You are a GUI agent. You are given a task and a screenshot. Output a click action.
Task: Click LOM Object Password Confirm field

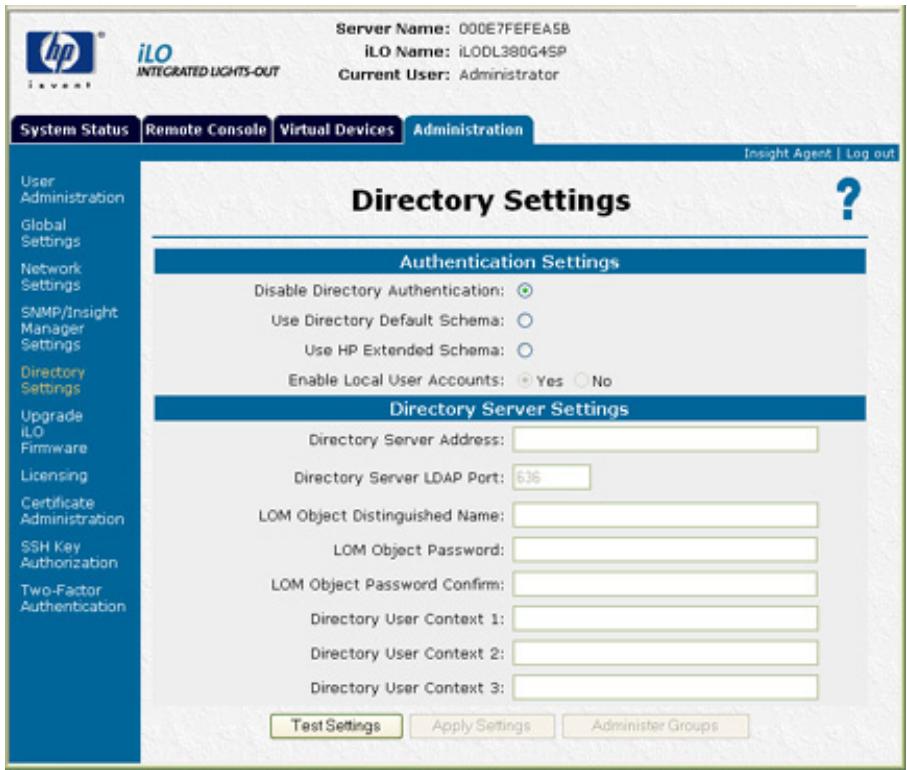tap(665, 584)
